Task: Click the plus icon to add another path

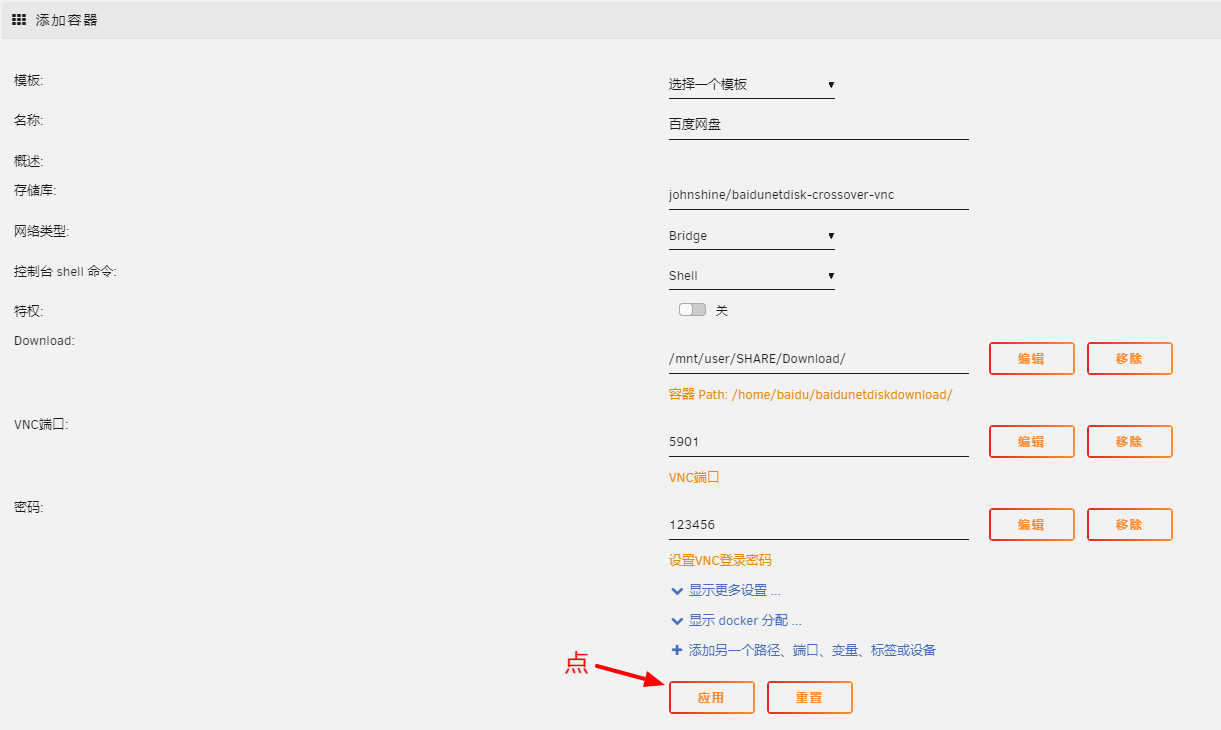Action: click(x=677, y=650)
